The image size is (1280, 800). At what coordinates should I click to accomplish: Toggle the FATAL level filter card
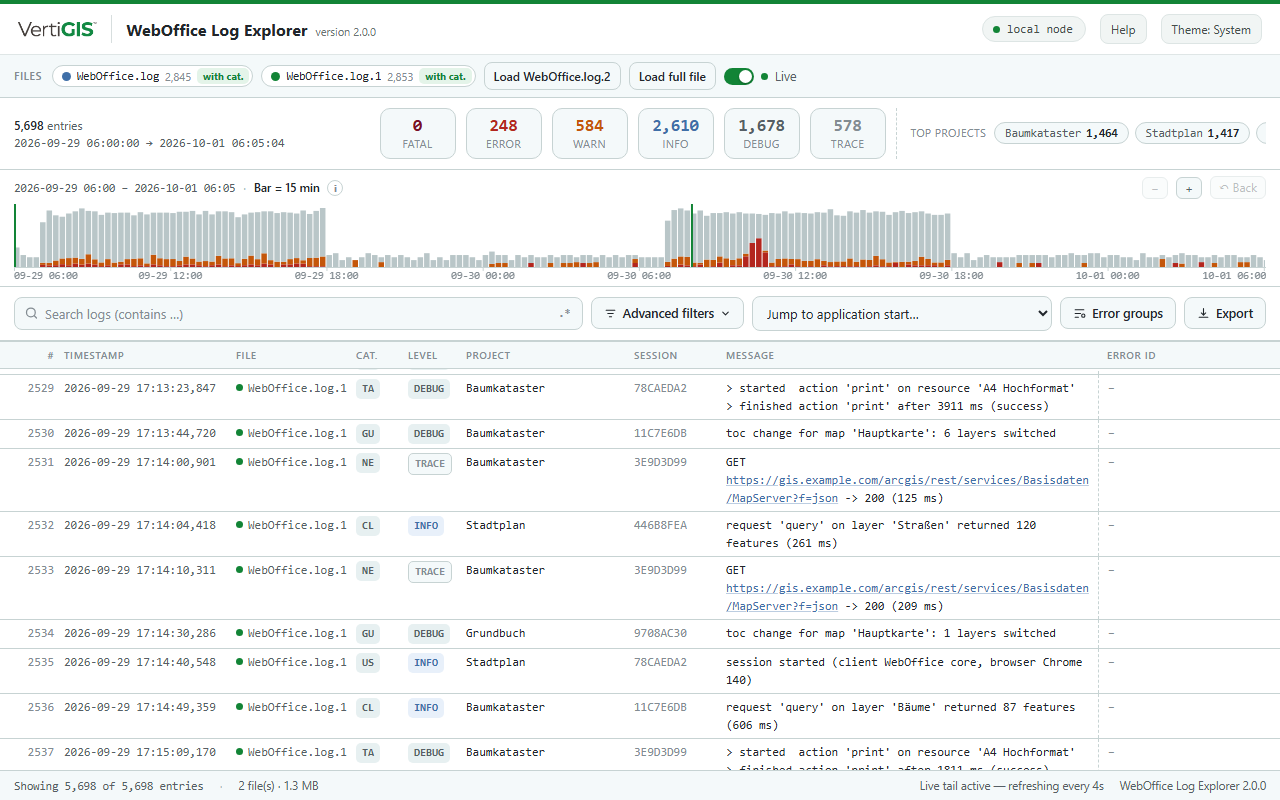[418, 133]
